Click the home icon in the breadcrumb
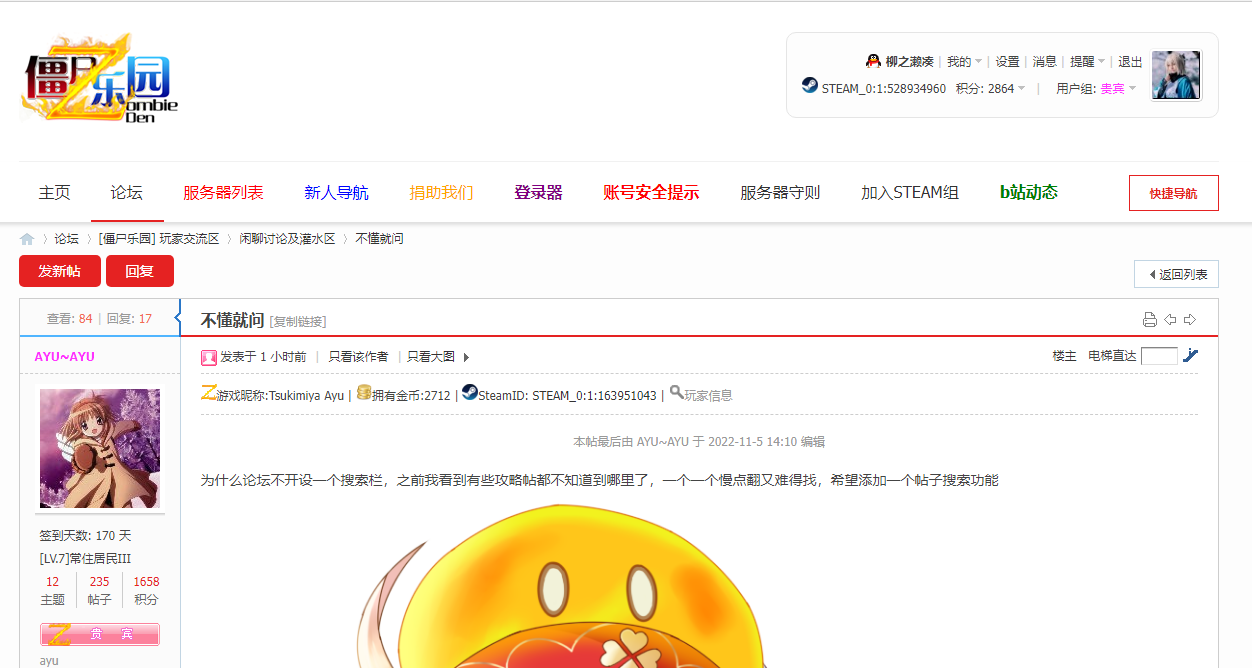 click(x=27, y=239)
